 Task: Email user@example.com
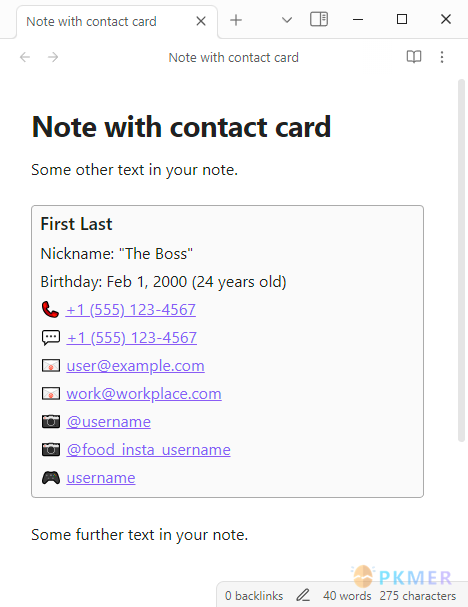pyautogui.click(x=135, y=366)
